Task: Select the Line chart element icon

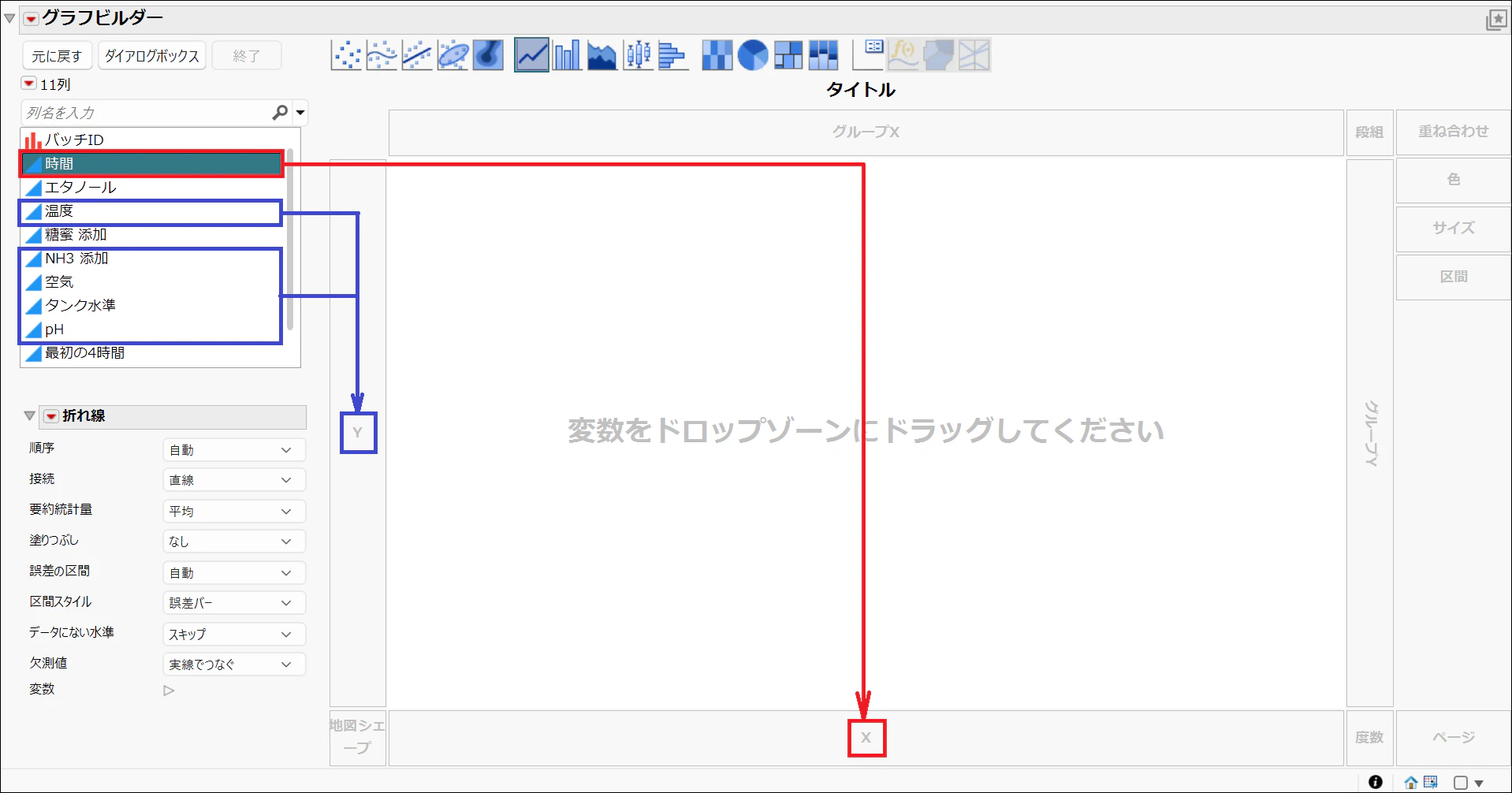Action: pos(532,55)
